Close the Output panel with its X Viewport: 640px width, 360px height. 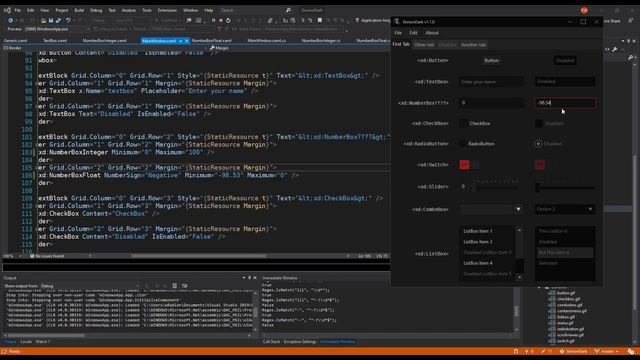click(255, 278)
